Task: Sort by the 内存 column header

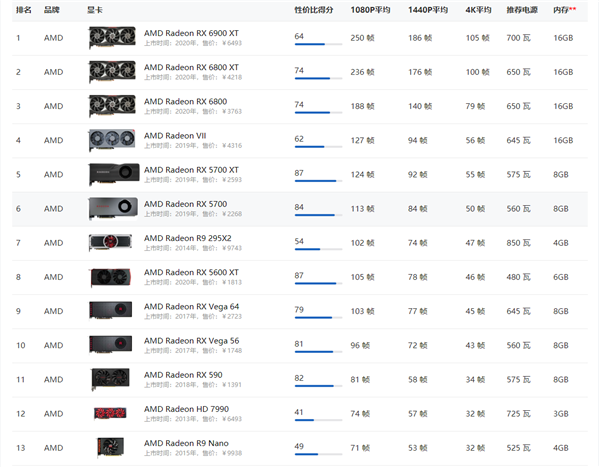Action: point(564,10)
